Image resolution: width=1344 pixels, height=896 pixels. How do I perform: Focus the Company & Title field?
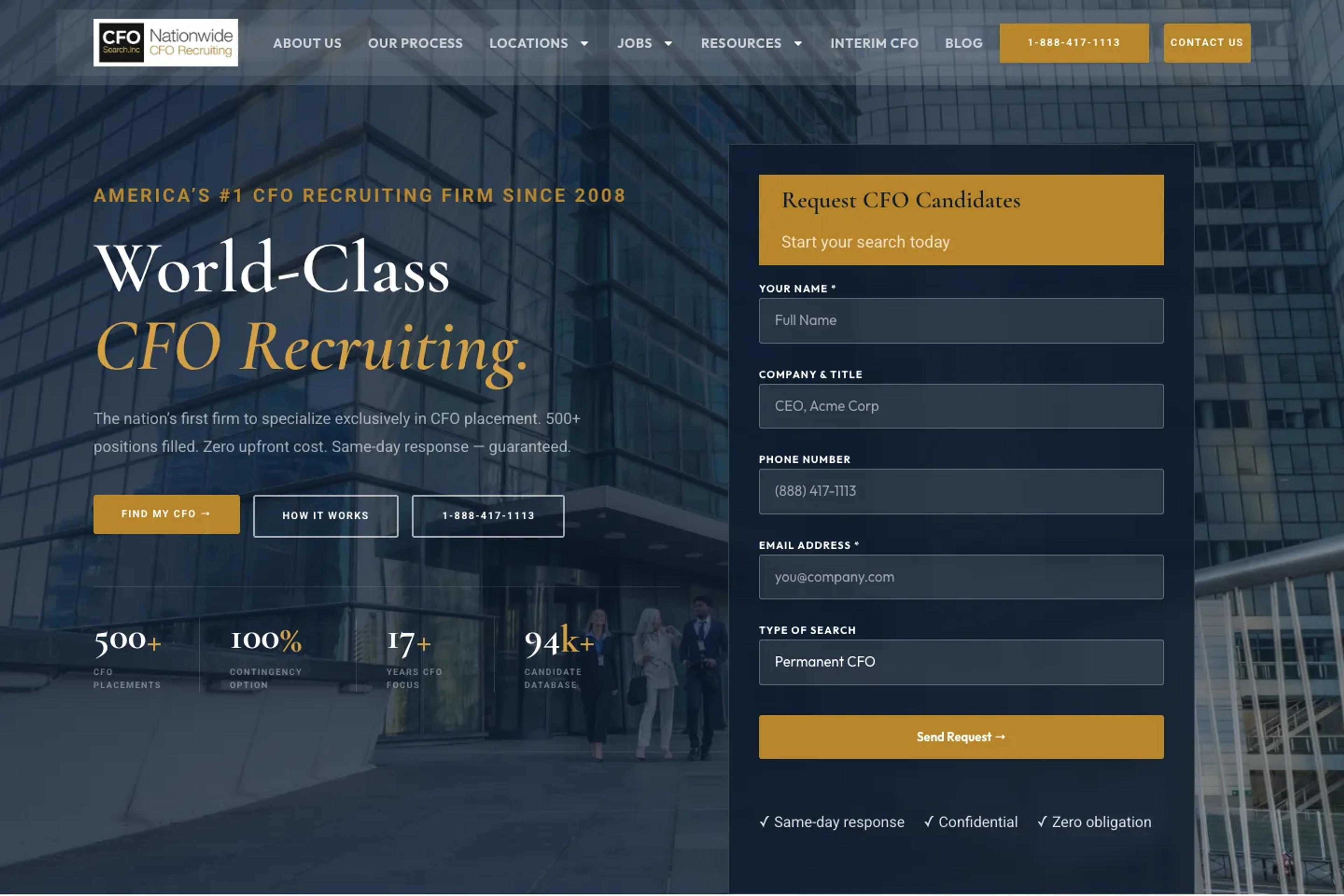pyautogui.click(x=960, y=406)
